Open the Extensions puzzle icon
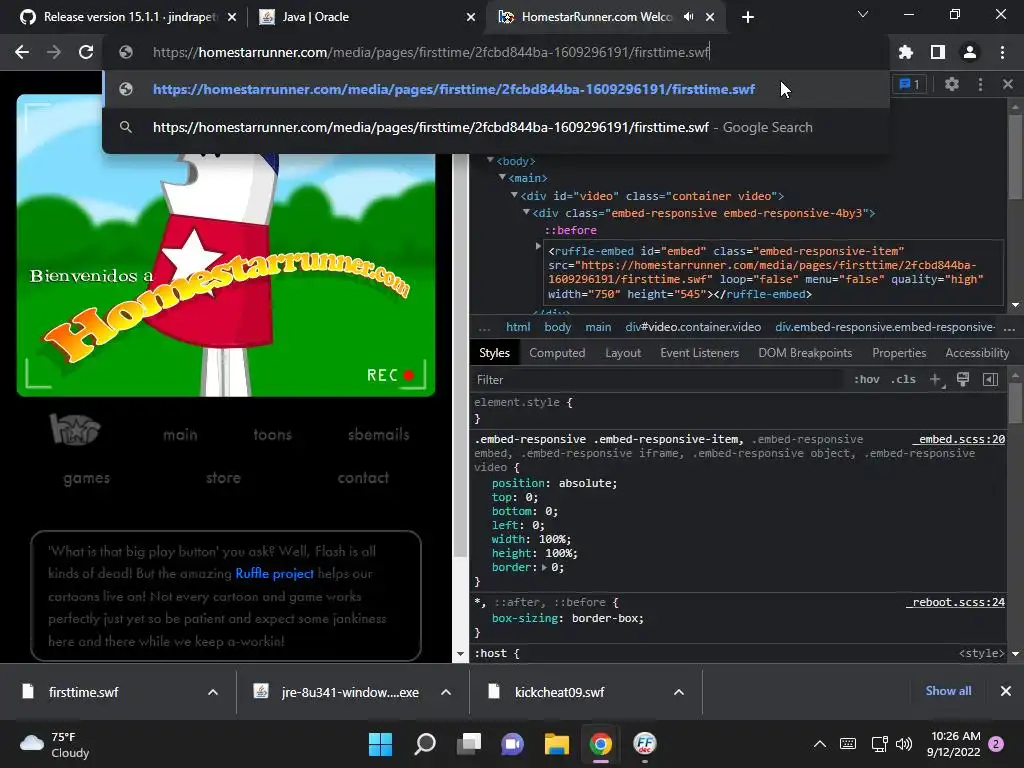 [x=906, y=52]
